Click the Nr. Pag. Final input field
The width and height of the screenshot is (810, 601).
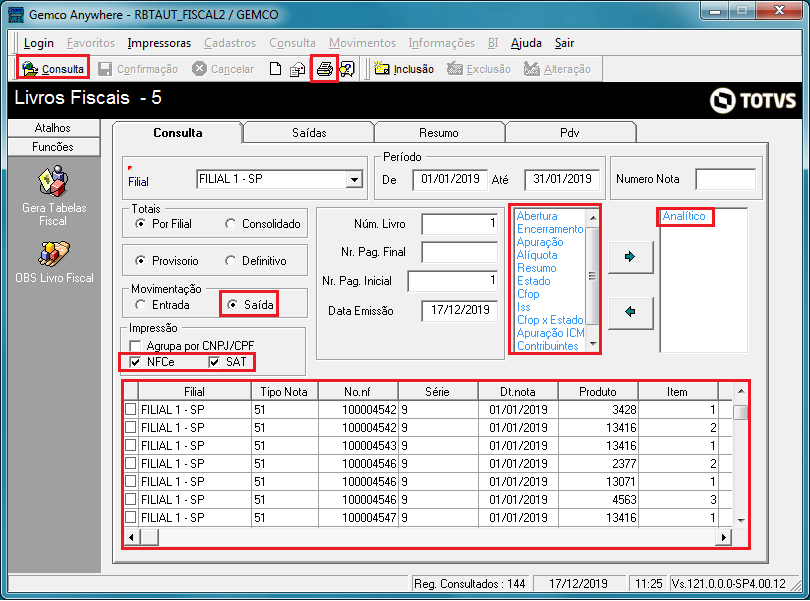(459, 252)
